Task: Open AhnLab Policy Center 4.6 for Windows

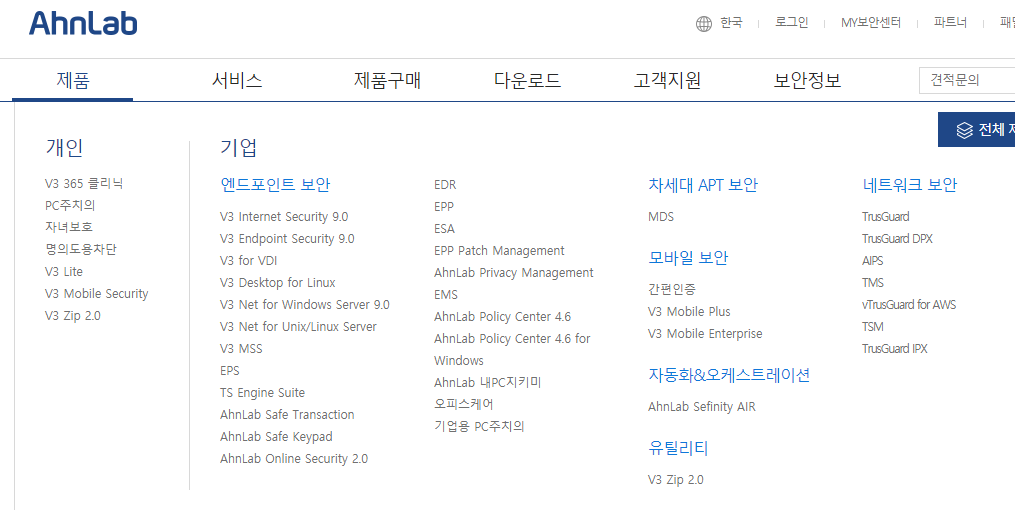Action: (512, 349)
